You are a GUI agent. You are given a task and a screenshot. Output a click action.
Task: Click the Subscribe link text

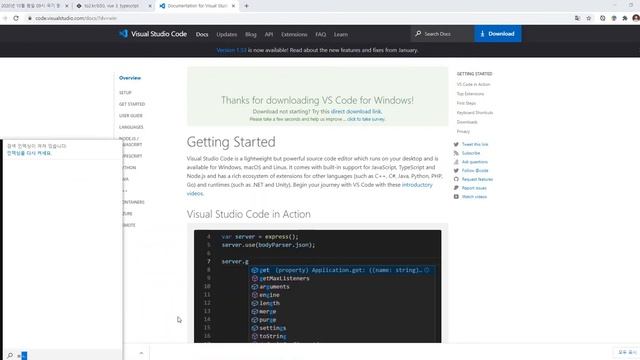tap(471, 153)
